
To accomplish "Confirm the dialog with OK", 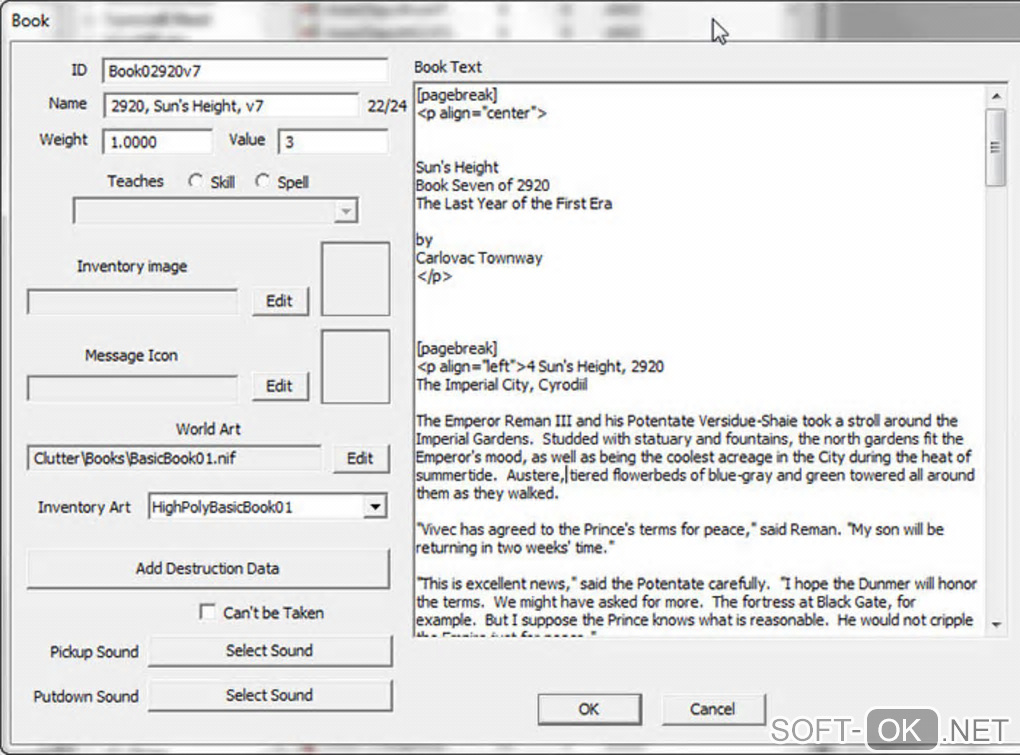I will point(589,709).
